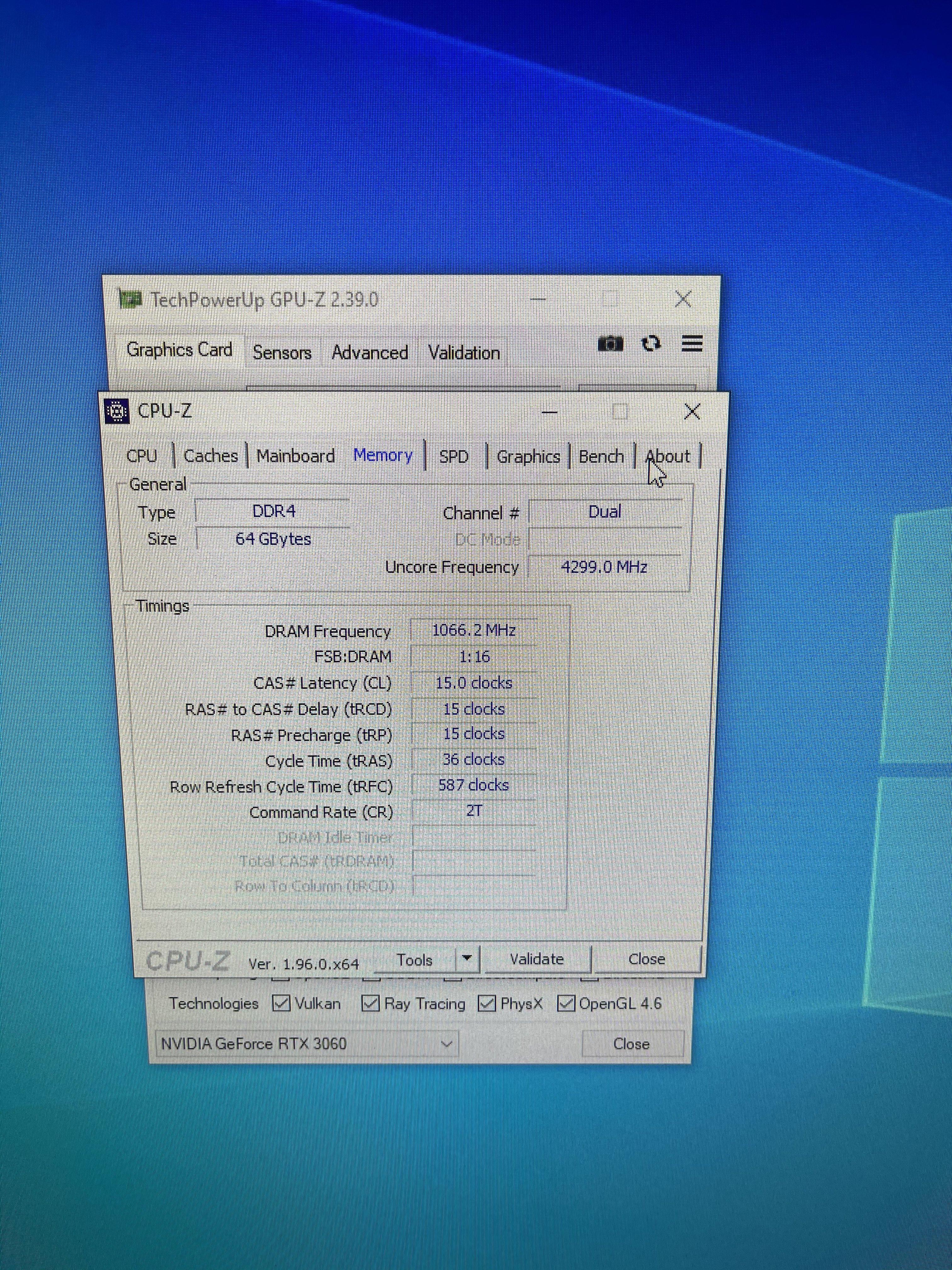Switch to the SPD tab
The width and height of the screenshot is (952, 1270).
[x=453, y=456]
